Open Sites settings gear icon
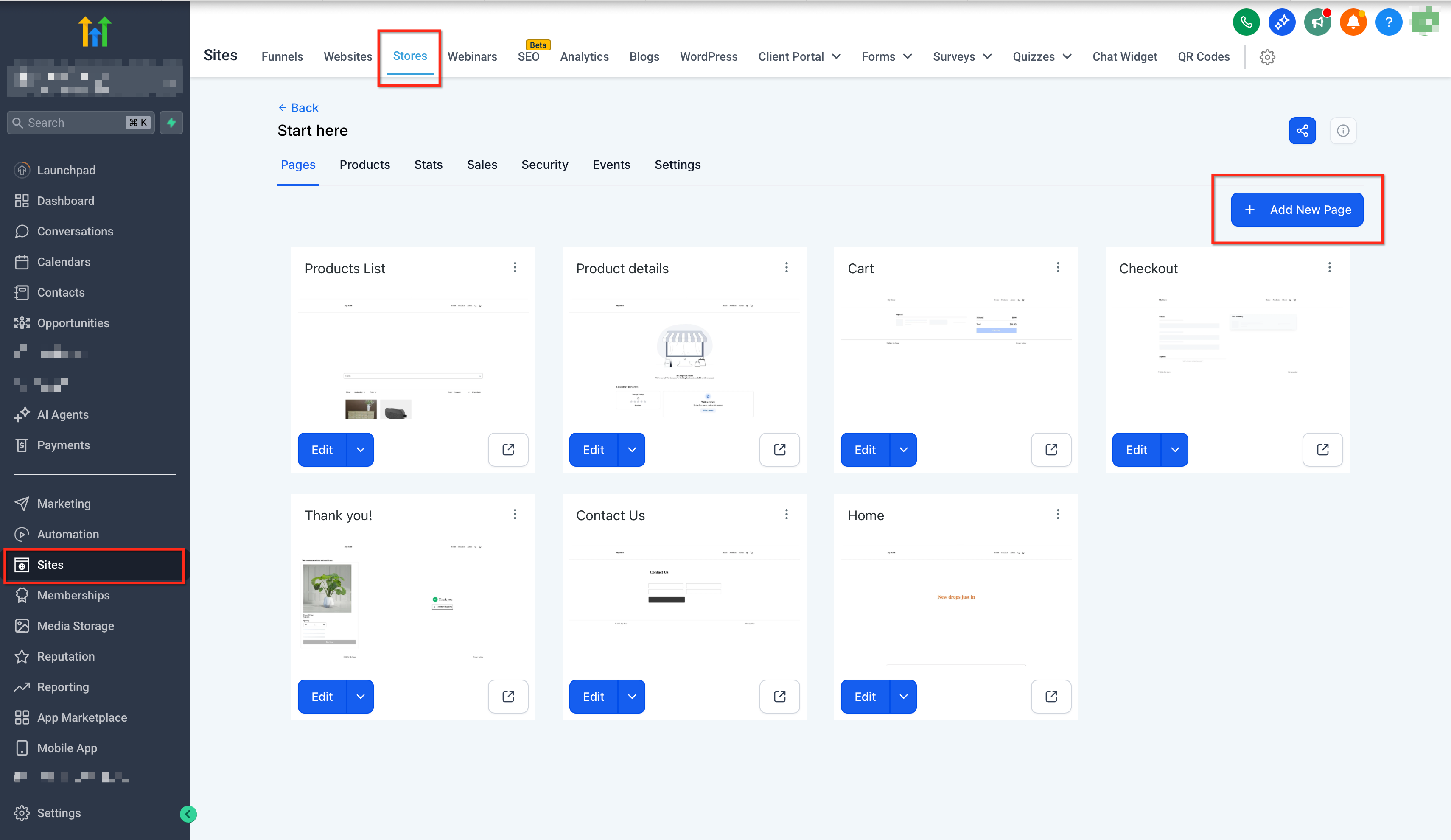This screenshot has width=1451, height=840. 1267,57
